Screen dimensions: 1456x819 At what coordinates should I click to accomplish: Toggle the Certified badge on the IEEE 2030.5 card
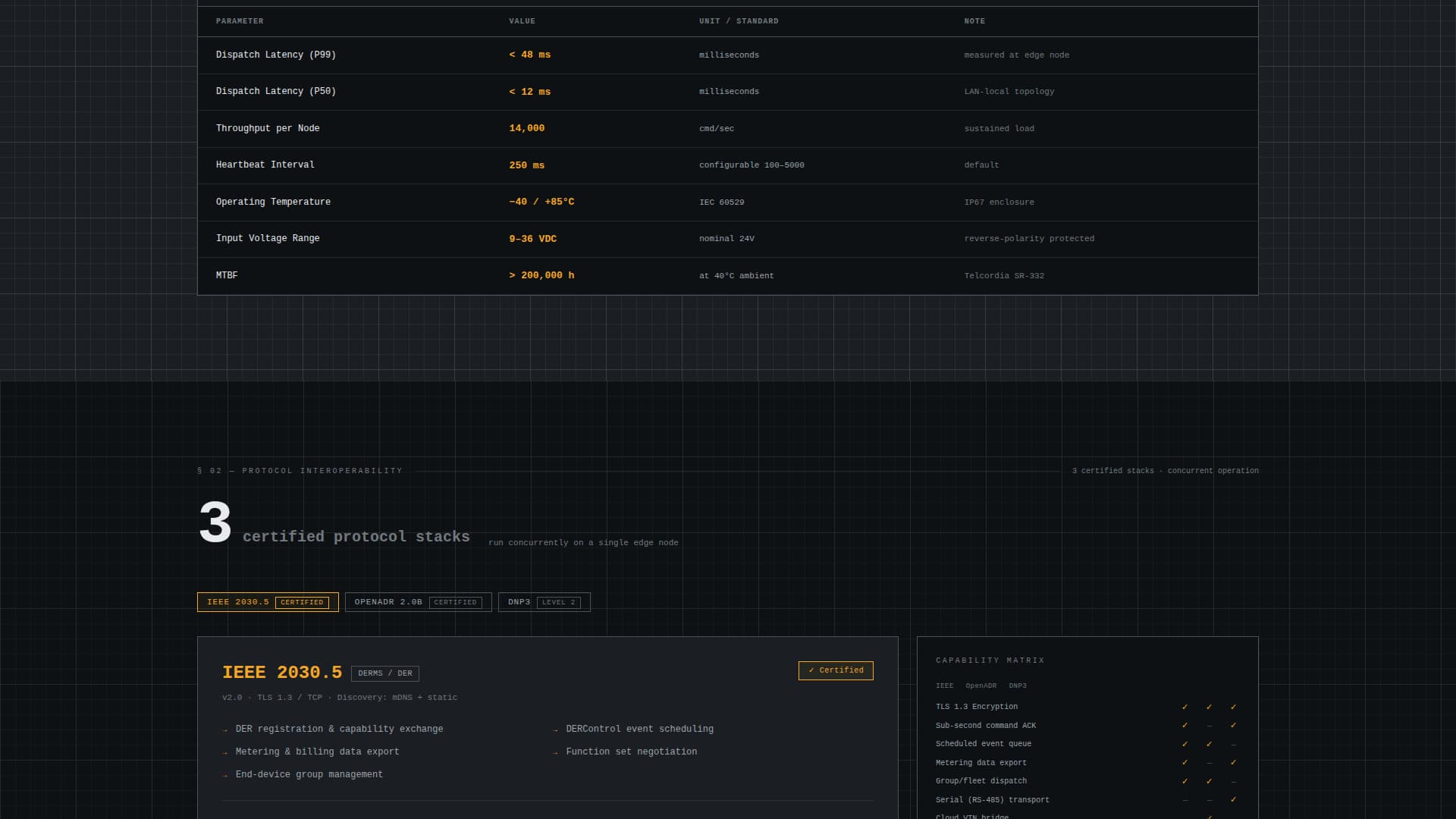pos(835,670)
